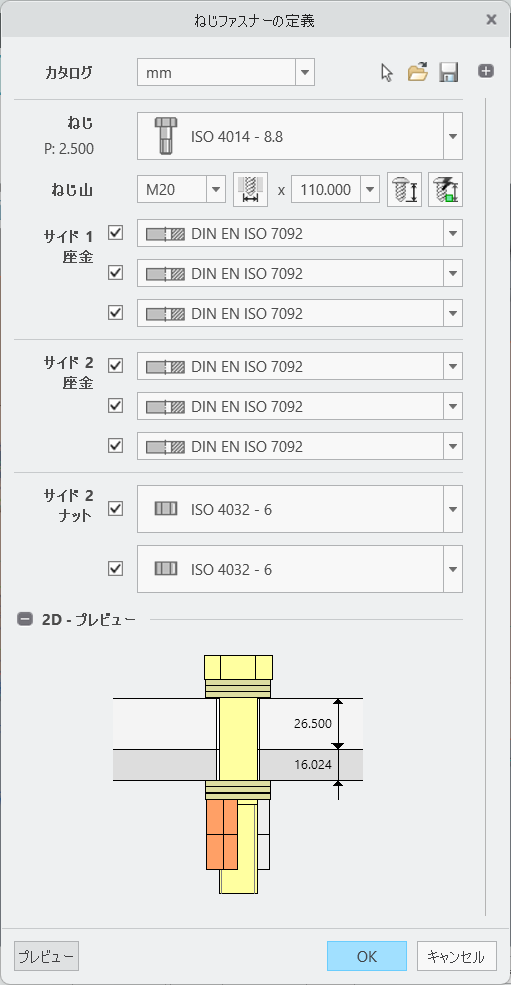The image size is (511, 985).
Task: Save fastener with floppy disk icon
Action: [448, 73]
